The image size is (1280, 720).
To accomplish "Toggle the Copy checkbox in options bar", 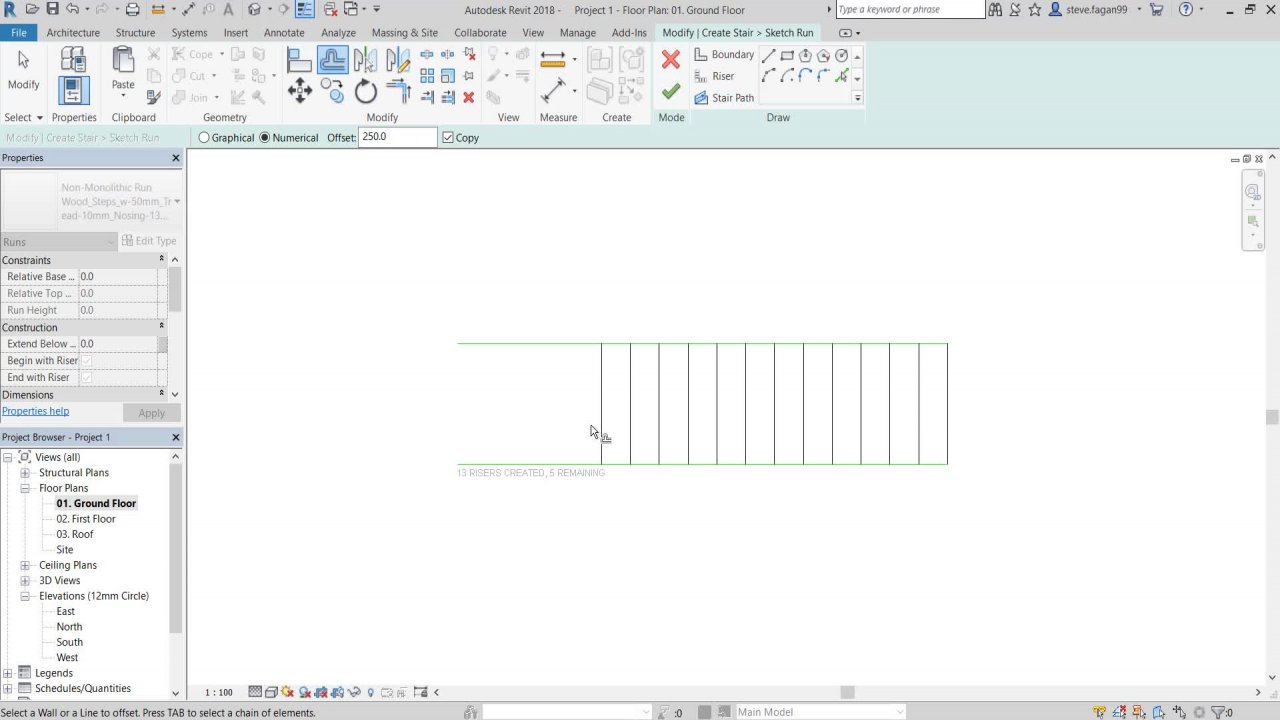I will pos(448,138).
